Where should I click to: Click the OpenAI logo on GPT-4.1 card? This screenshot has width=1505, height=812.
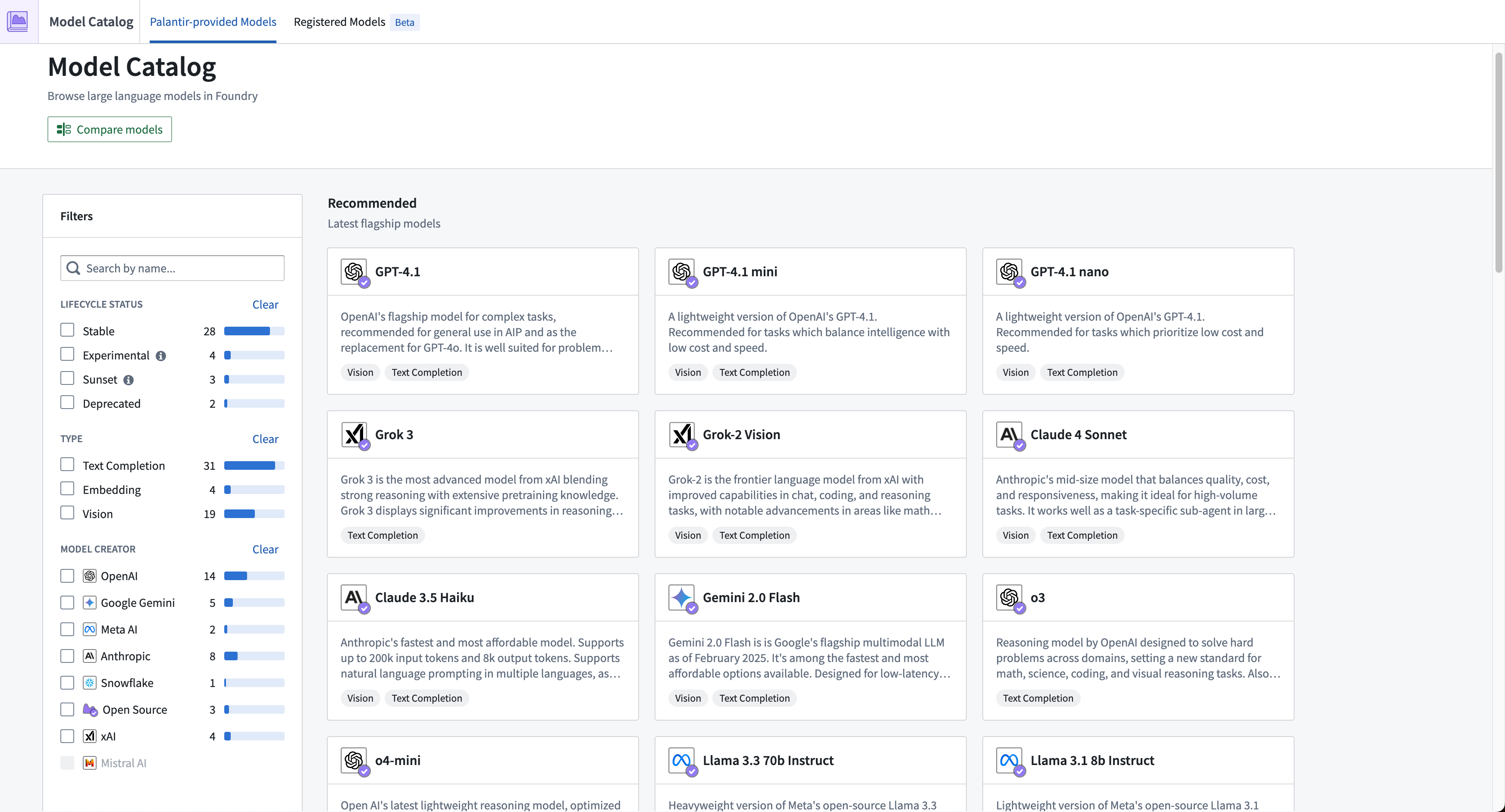click(x=354, y=272)
